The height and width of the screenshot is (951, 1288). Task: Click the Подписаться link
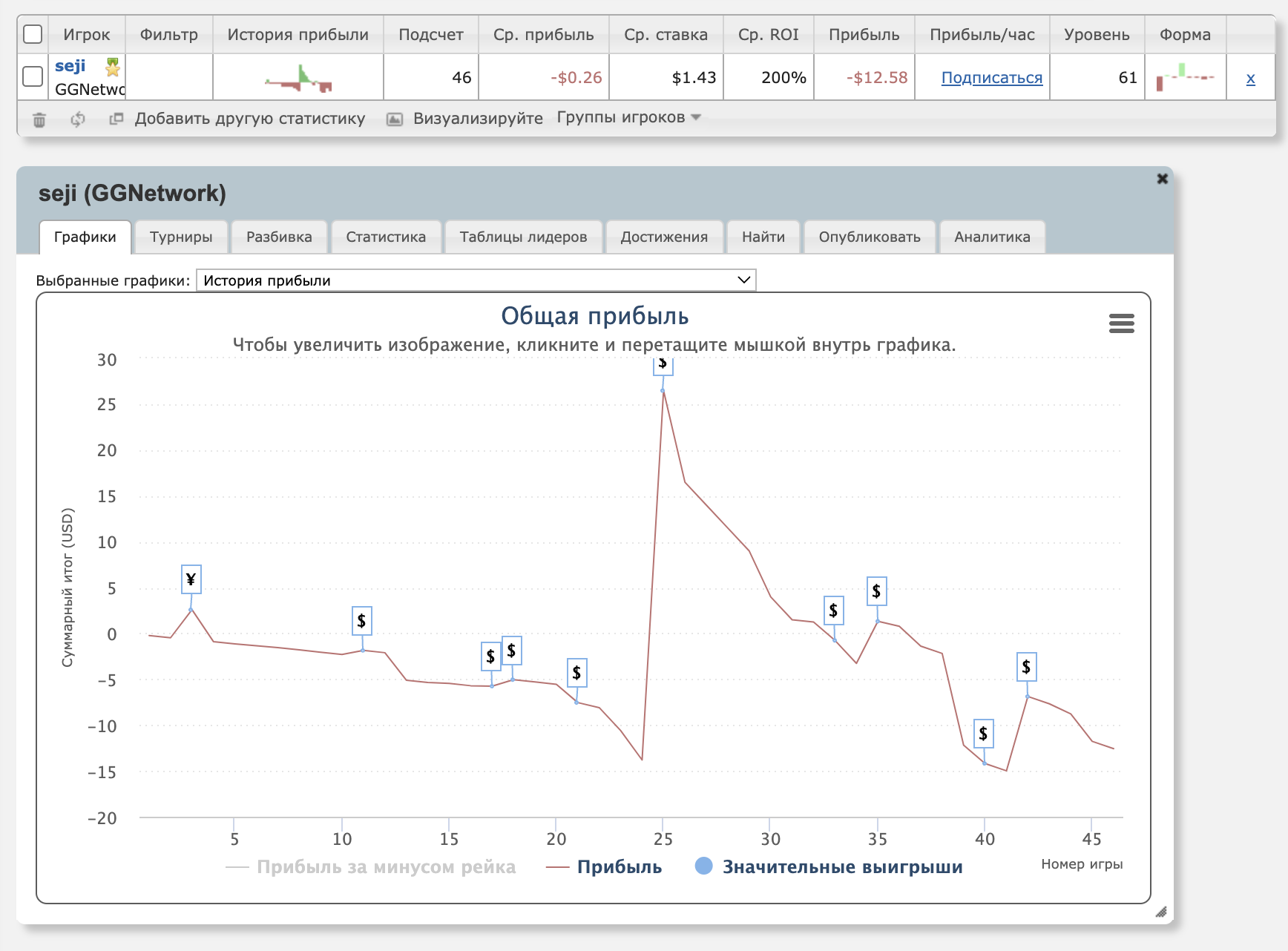click(x=991, y=78)
